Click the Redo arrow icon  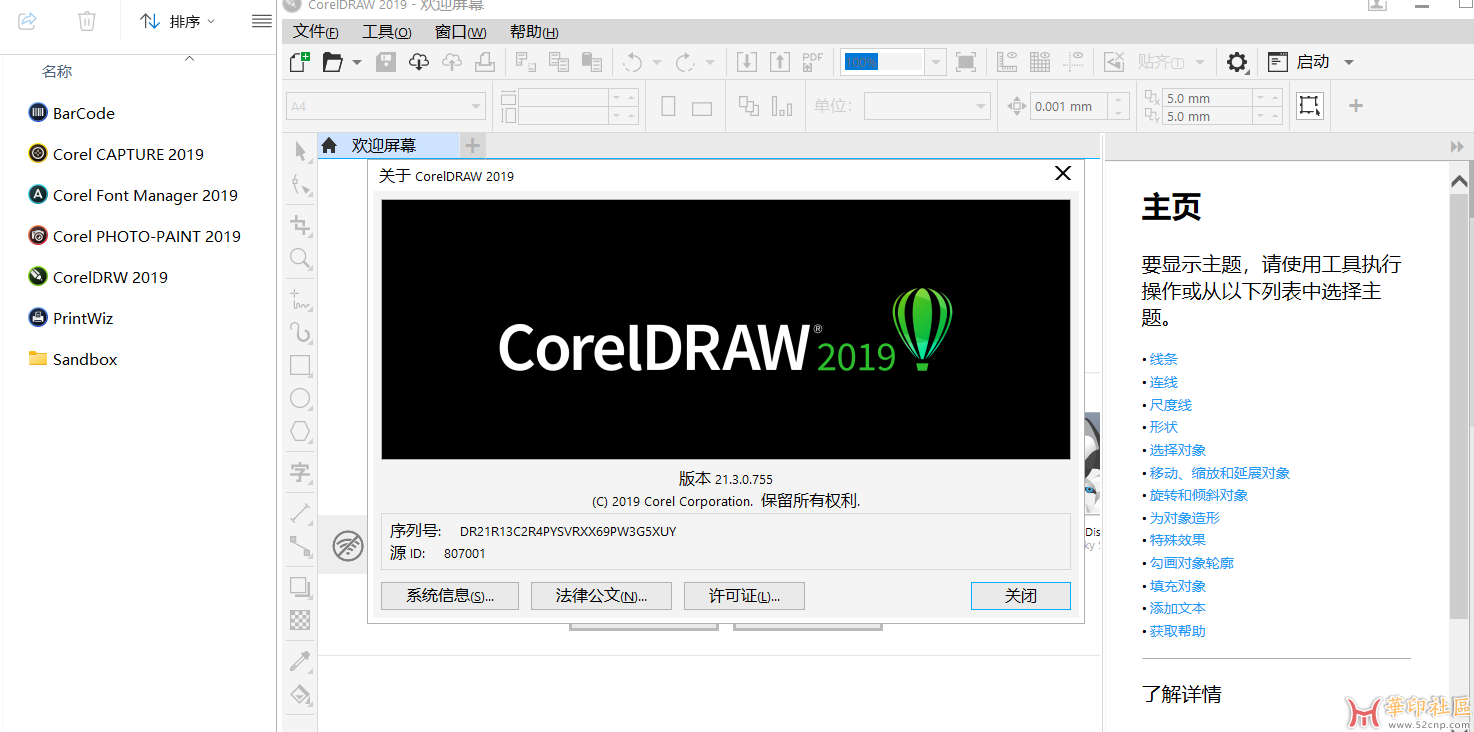pyautogui.click(x=685, y=62)
